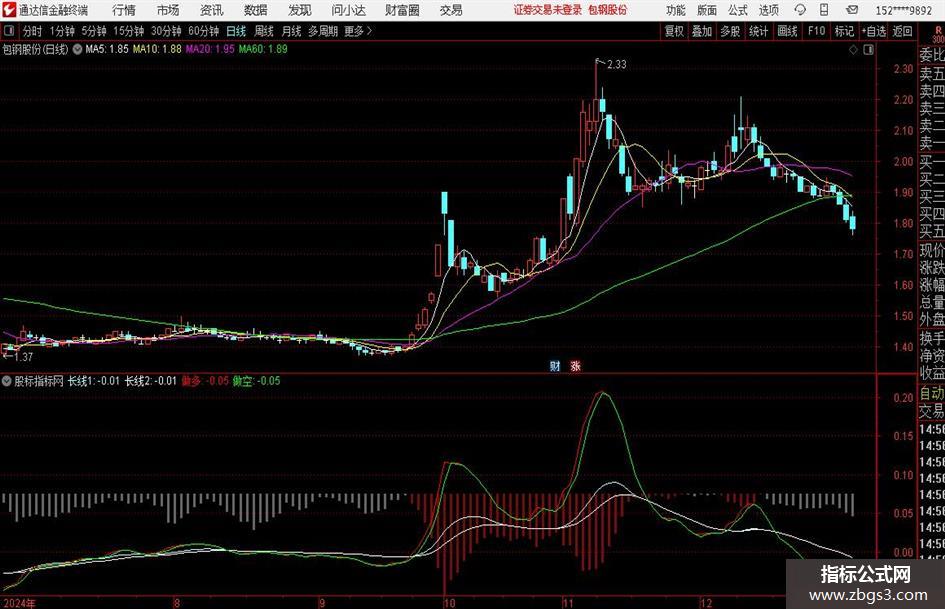945x609 pixels.
Task: Click the account 152****9892
Action: (x=903, y=10)
